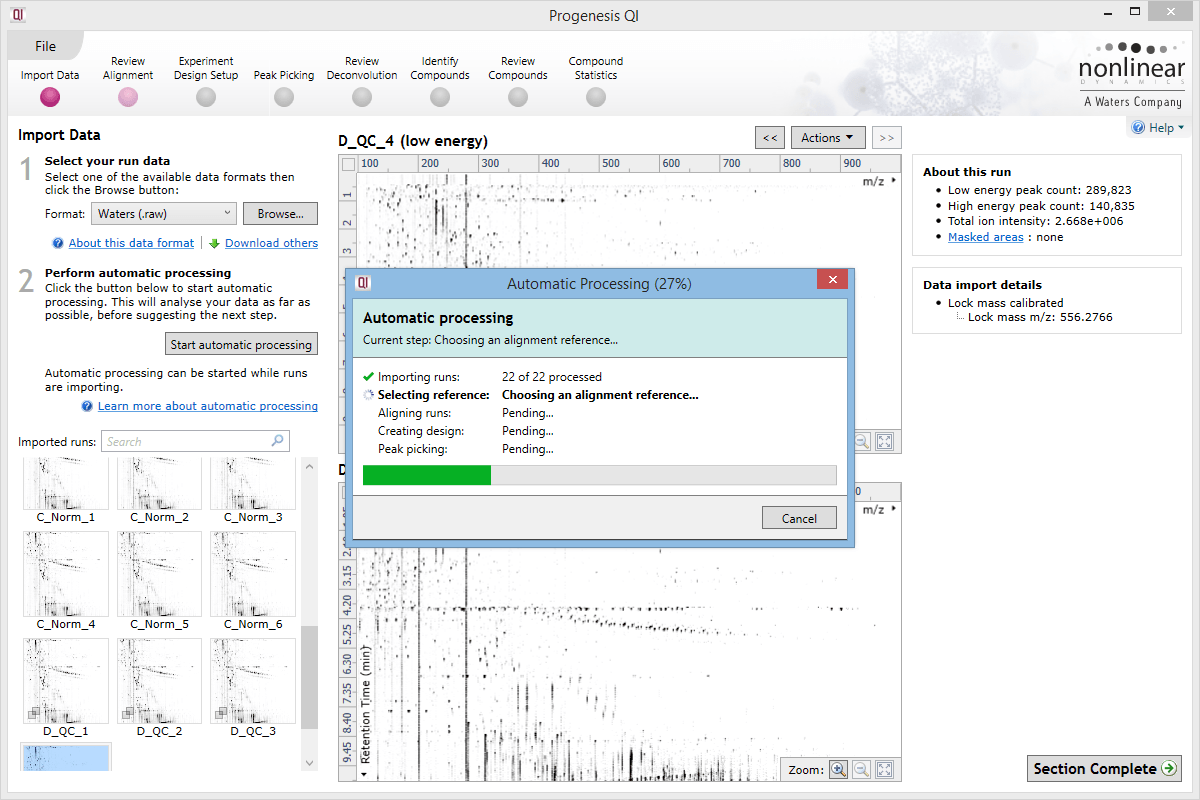This screenshot has width=1200, height=800.
Task: Click the magnifier in Imported runs search
Action: (x=277, y=441)
